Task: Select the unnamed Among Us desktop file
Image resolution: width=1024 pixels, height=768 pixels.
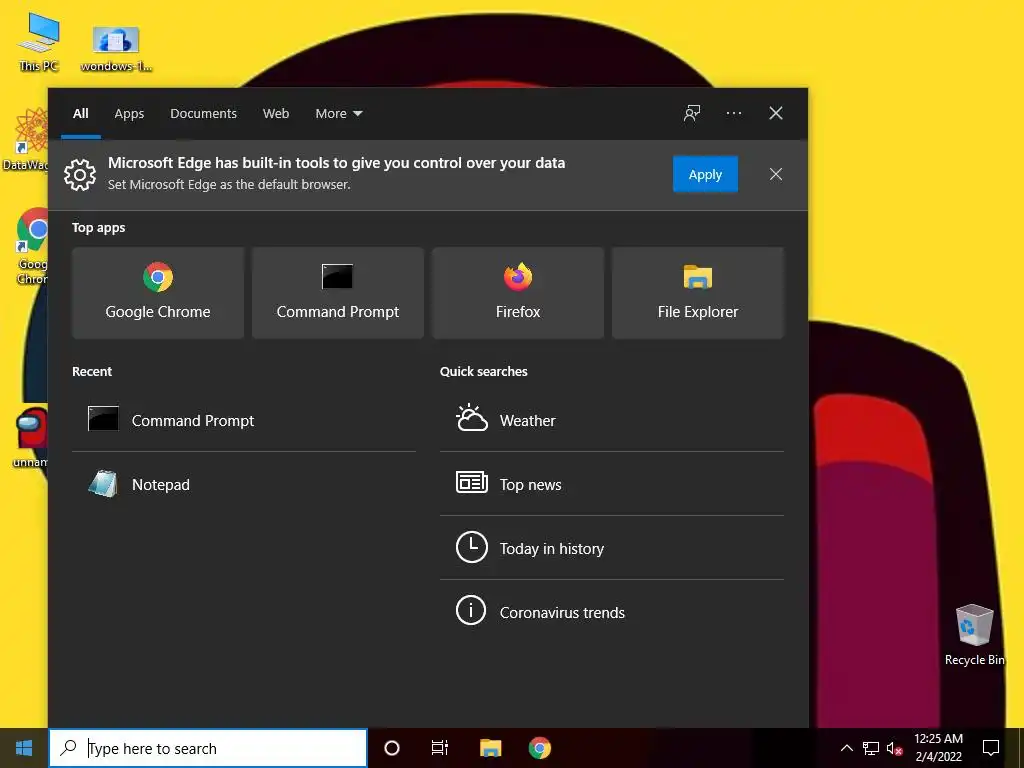Action: 30,438
